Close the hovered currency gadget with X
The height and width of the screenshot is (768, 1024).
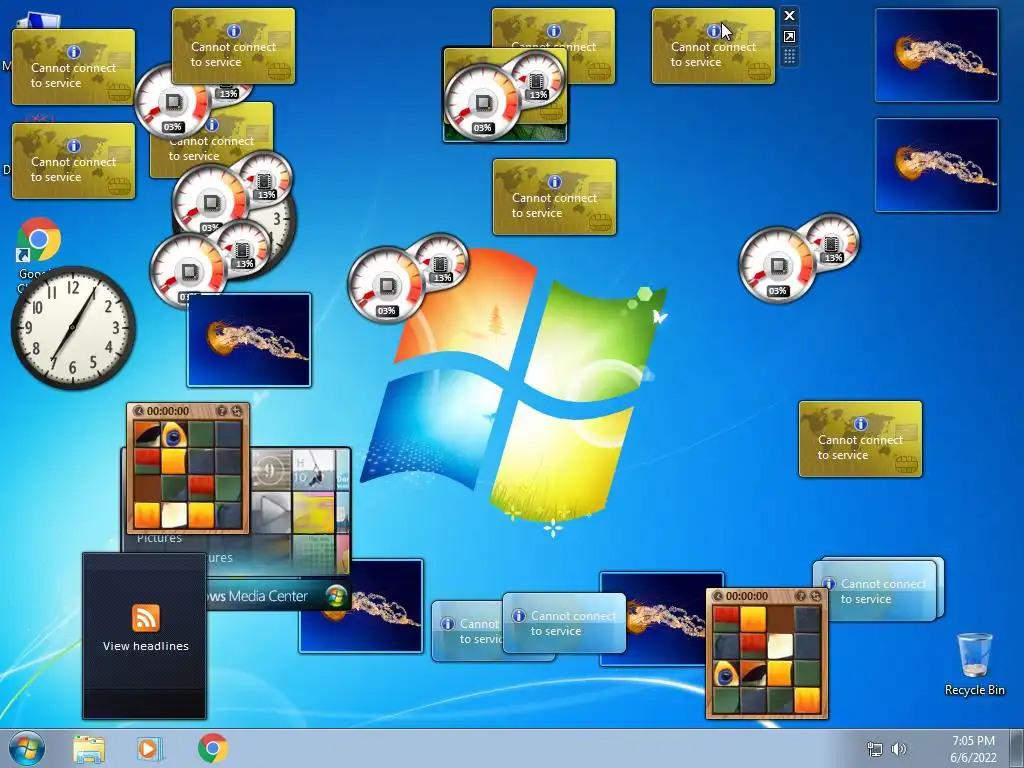pos(789,16)
